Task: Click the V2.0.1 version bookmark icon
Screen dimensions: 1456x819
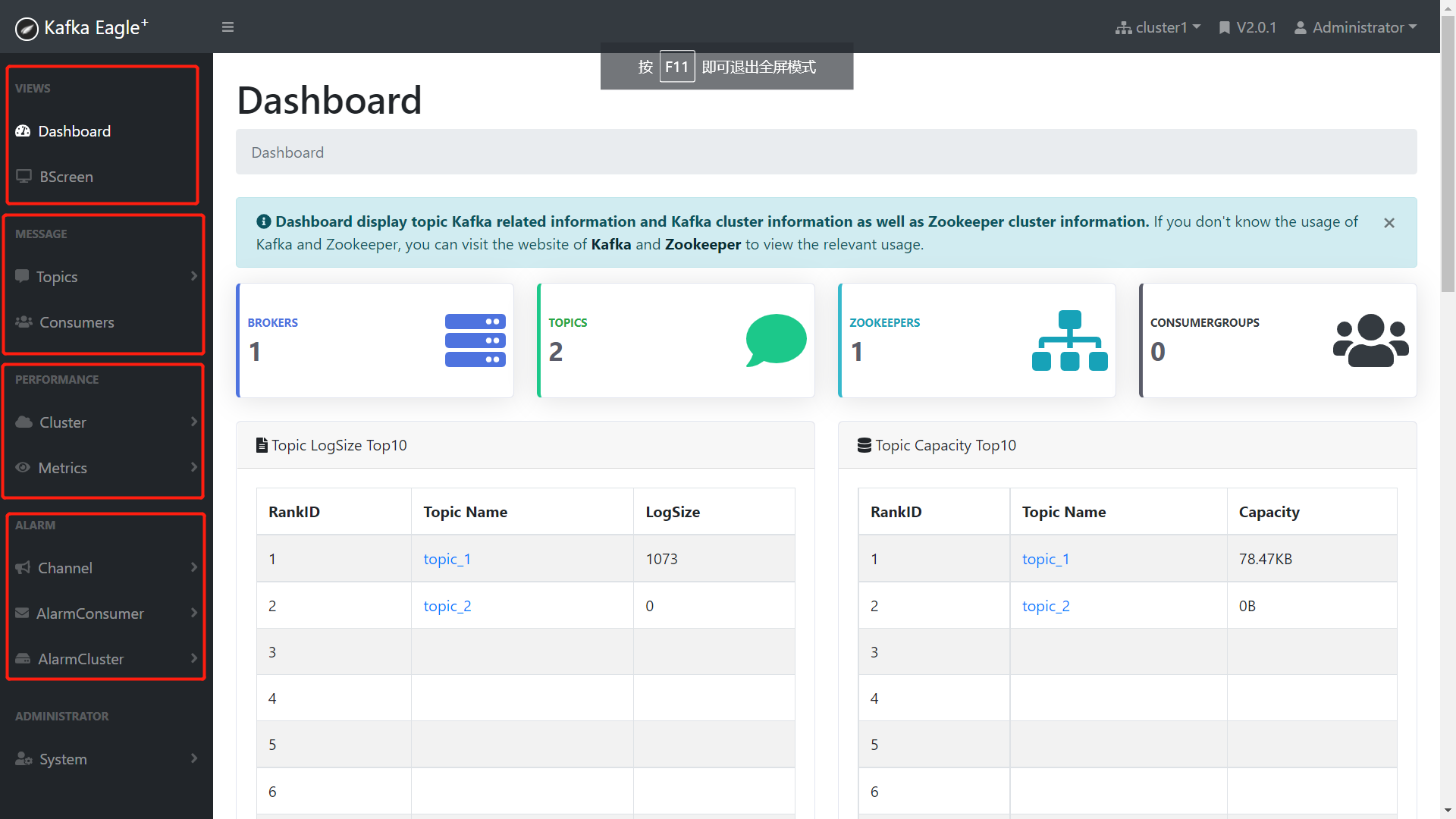Action: coord(1224,27)
